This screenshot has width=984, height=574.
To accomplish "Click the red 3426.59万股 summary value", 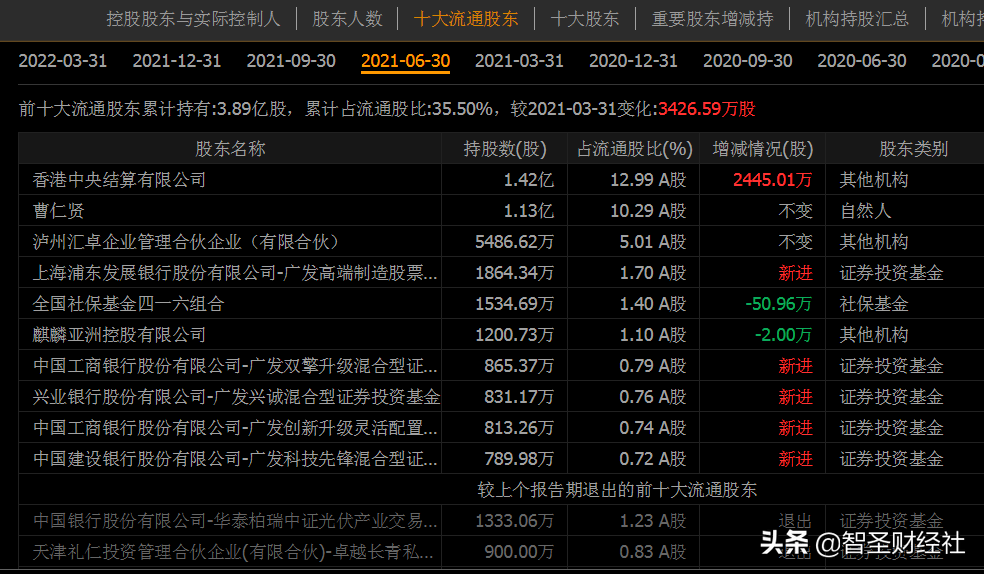I will (x=707, y=109).
